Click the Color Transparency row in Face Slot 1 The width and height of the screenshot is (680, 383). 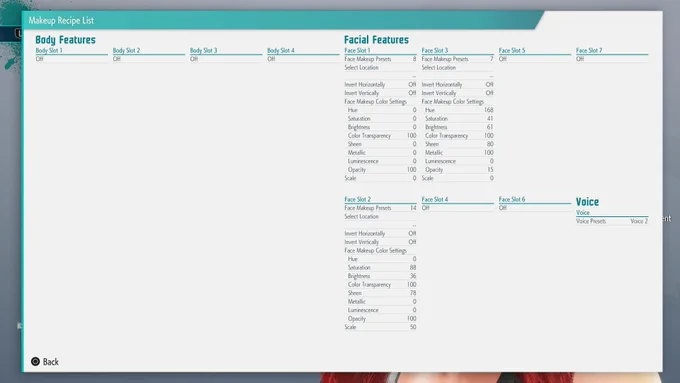[380, 136]
